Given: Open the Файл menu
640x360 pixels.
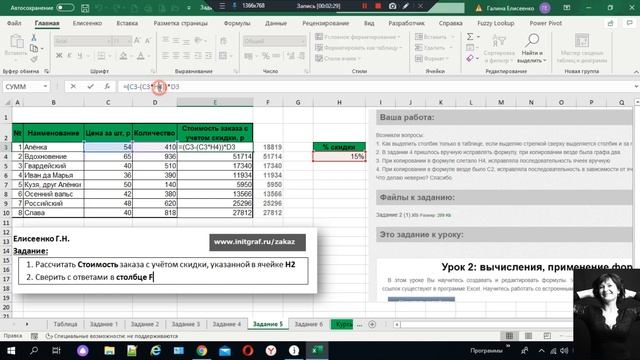Looking at the screenshot, I should [14, 23].
